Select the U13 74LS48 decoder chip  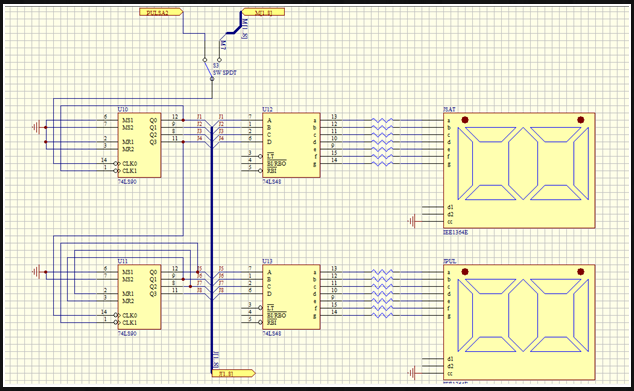(x=291, y=297)
